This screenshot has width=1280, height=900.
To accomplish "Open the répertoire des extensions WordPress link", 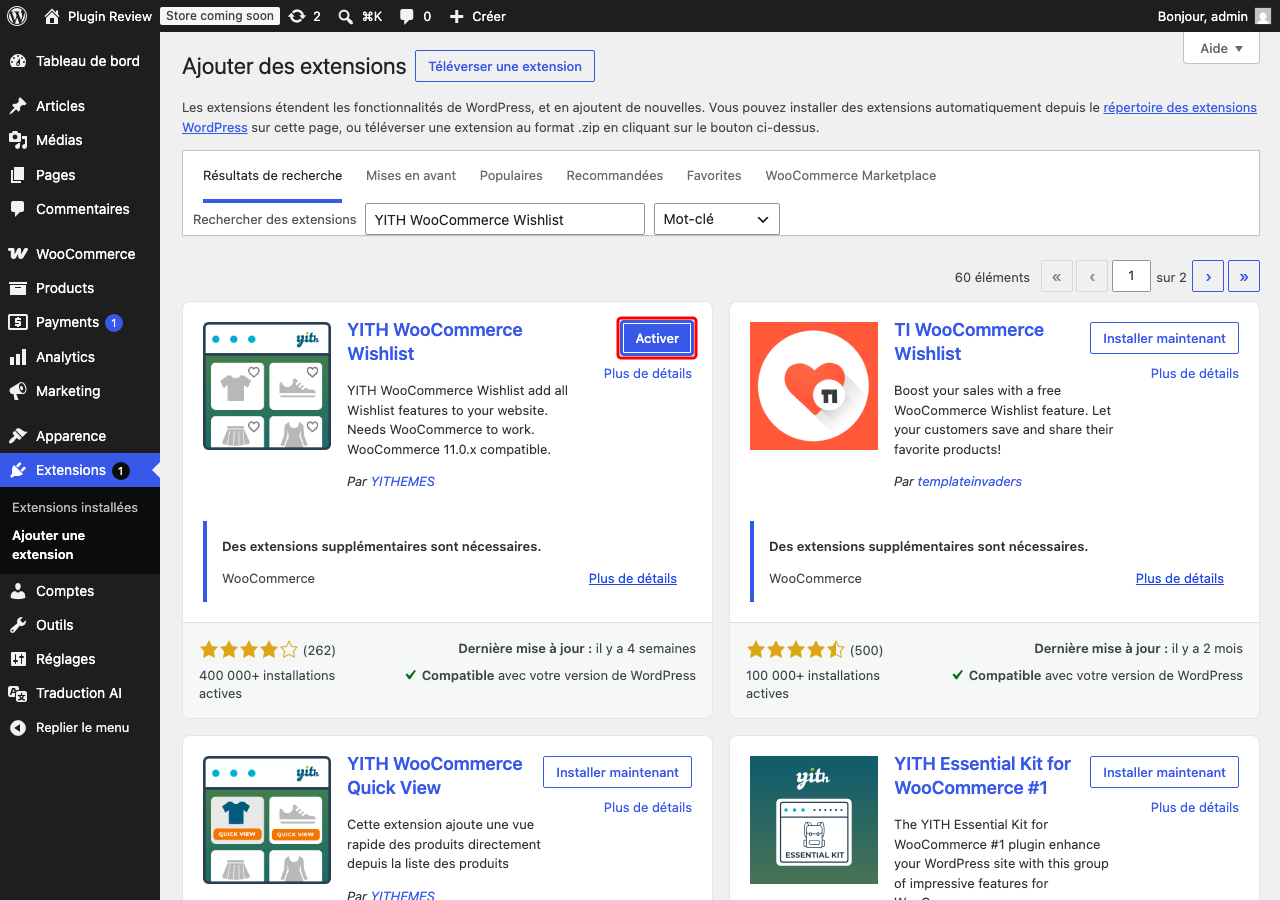I will pos(1180,108).
